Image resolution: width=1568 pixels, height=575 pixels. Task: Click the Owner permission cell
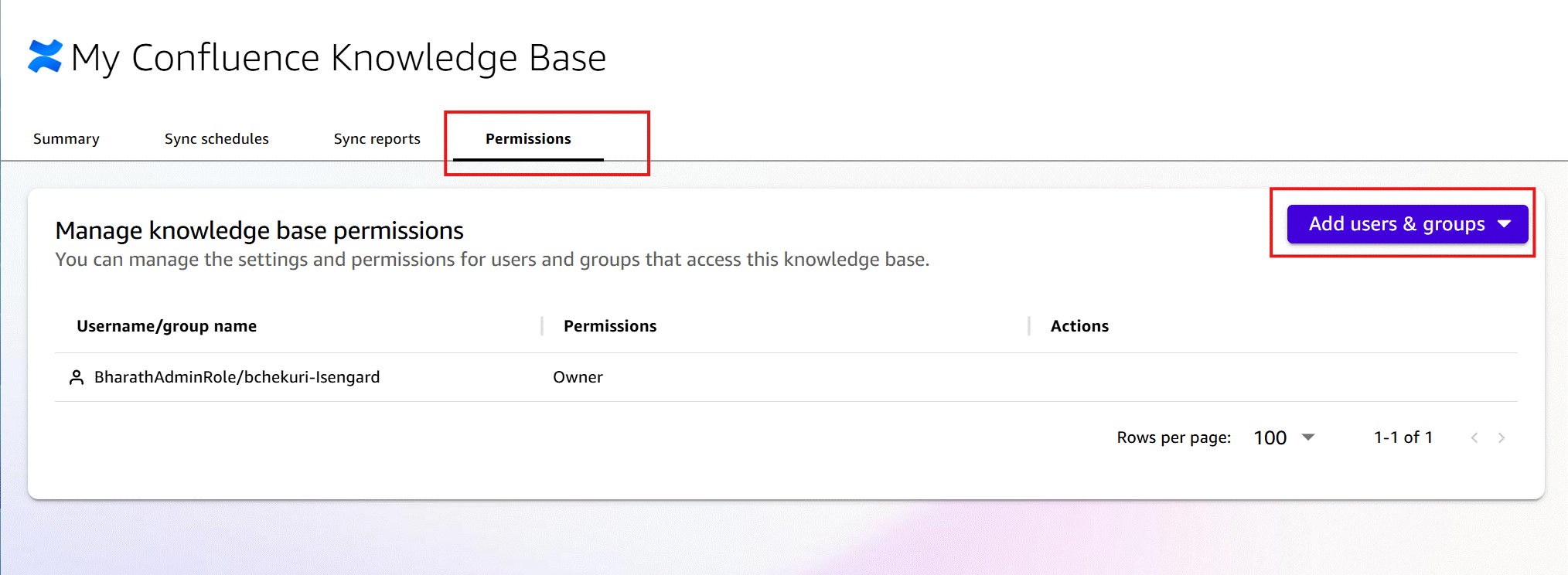point(578,377)
